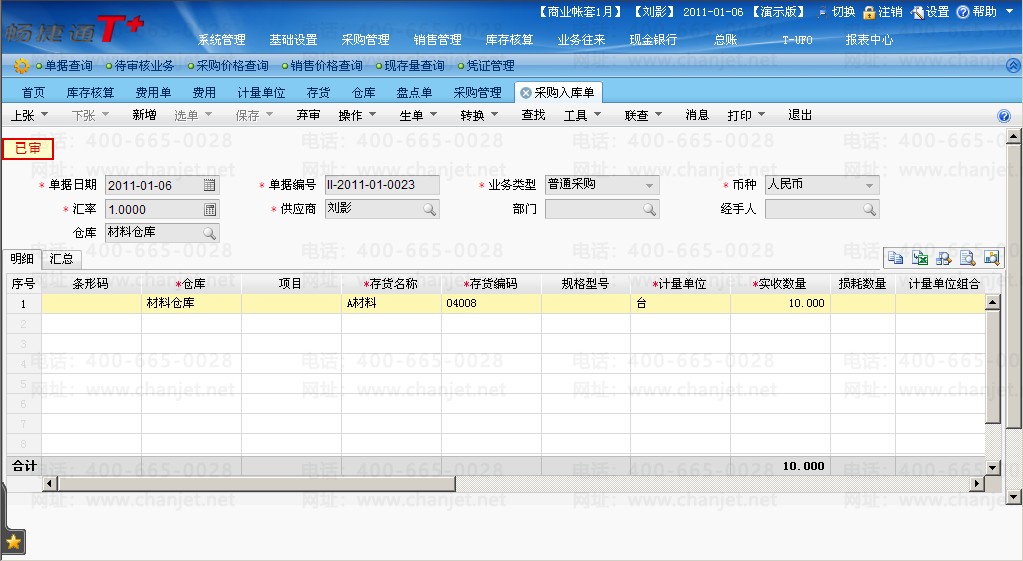Open the 库存核算 main menu
The height and width of the screenshot is (561, 1023).
(510, 40)
